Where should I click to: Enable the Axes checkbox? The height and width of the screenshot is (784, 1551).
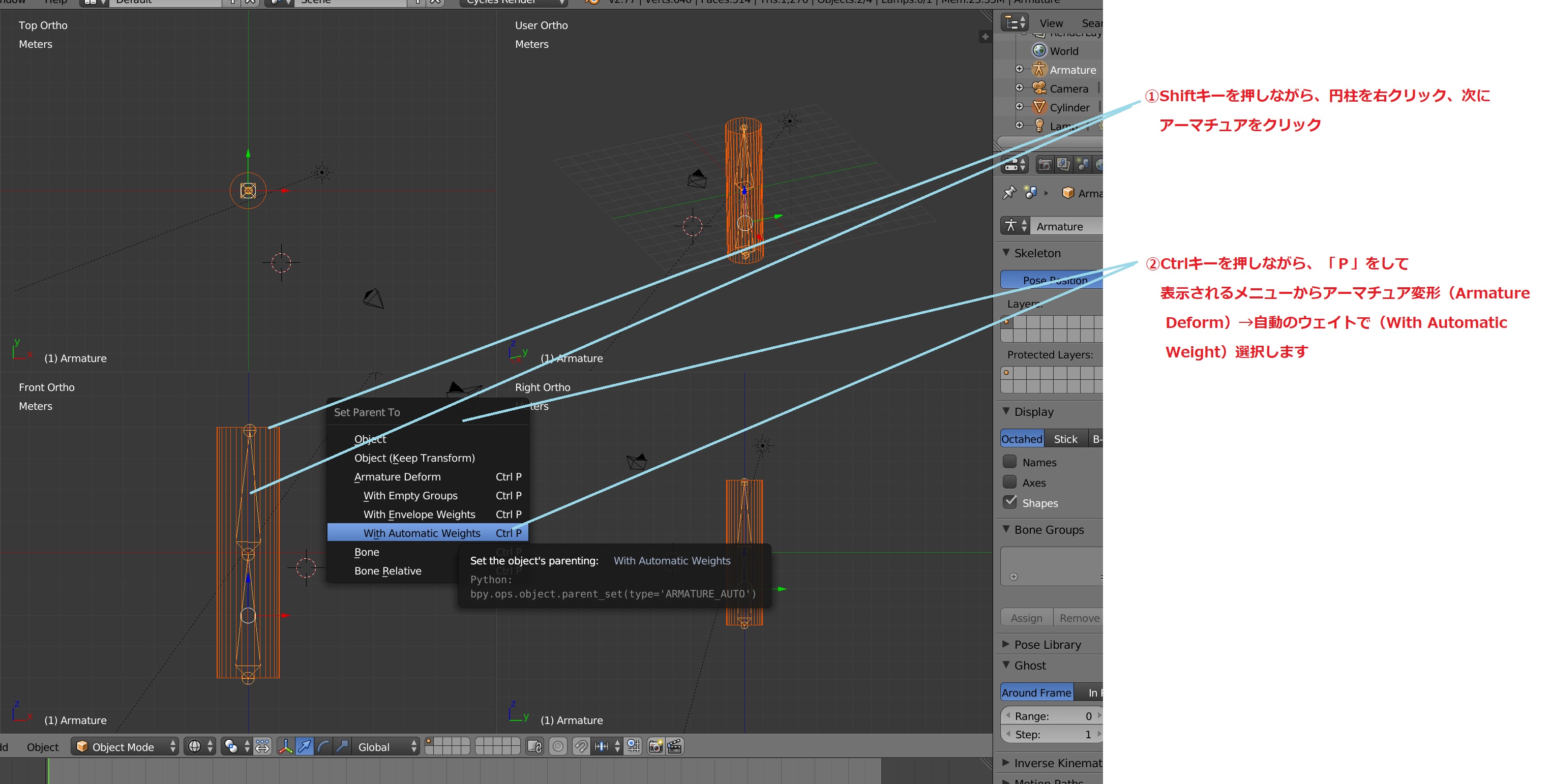click(x=1010, y=481)
